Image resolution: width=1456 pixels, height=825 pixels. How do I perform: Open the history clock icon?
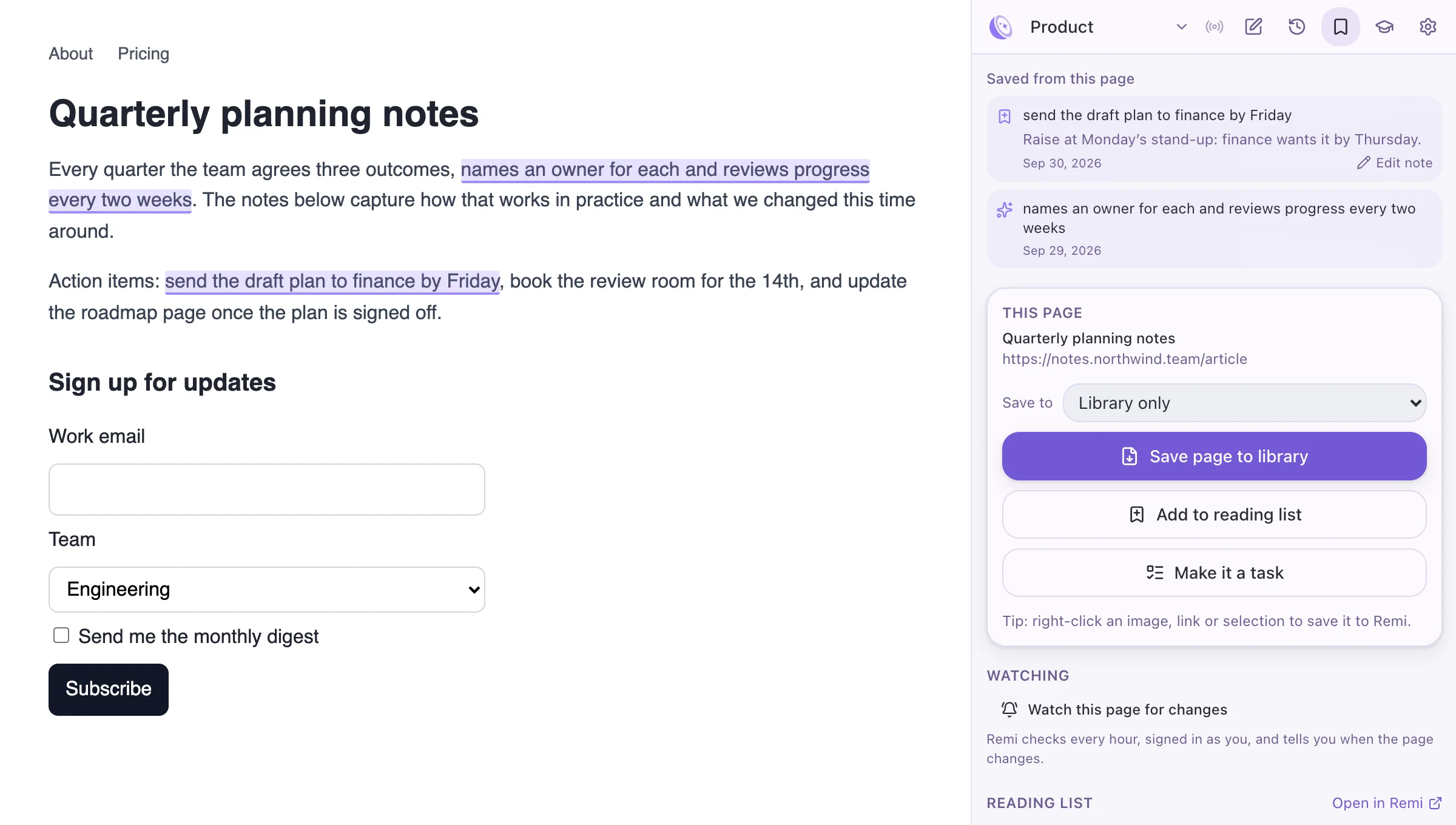(1297, 27)
